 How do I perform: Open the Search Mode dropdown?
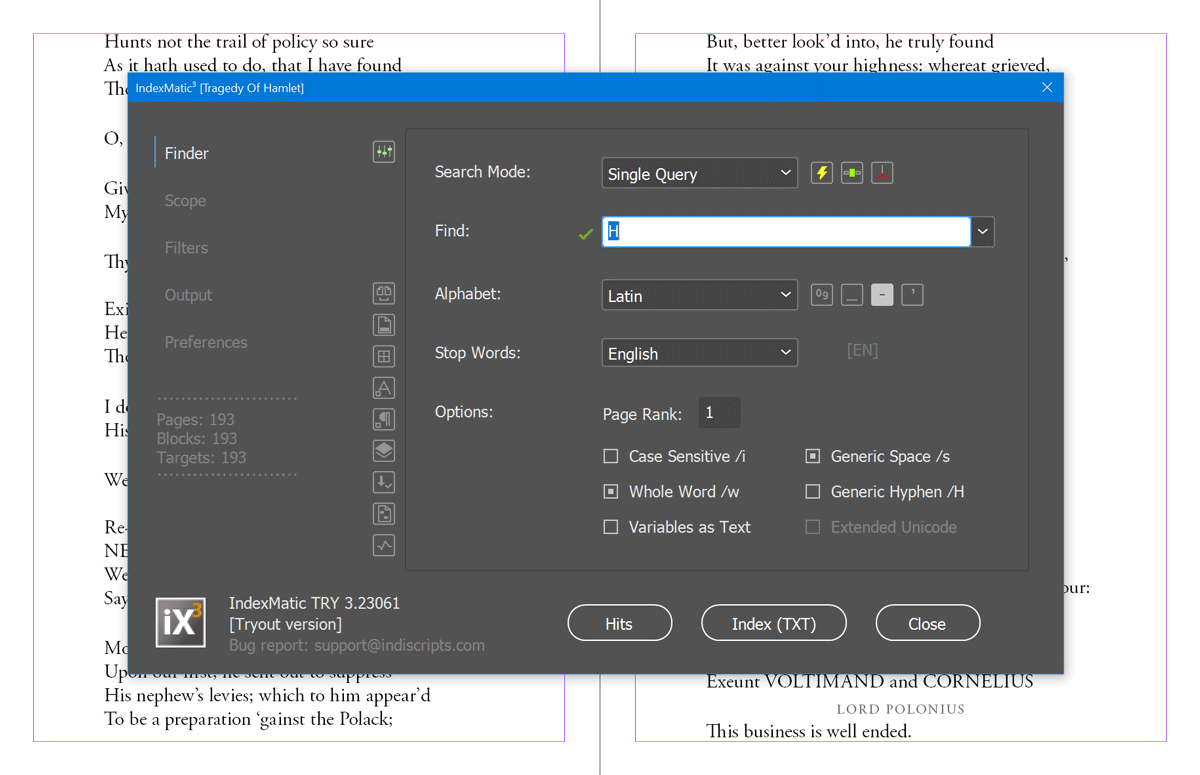[x=699, y=174]
